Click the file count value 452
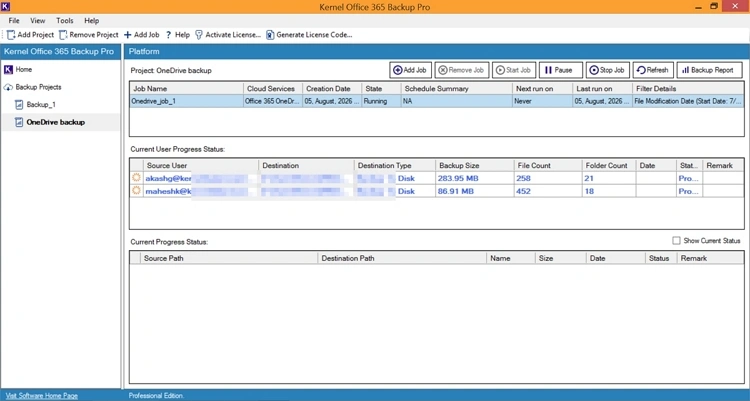 click(523, 191)
